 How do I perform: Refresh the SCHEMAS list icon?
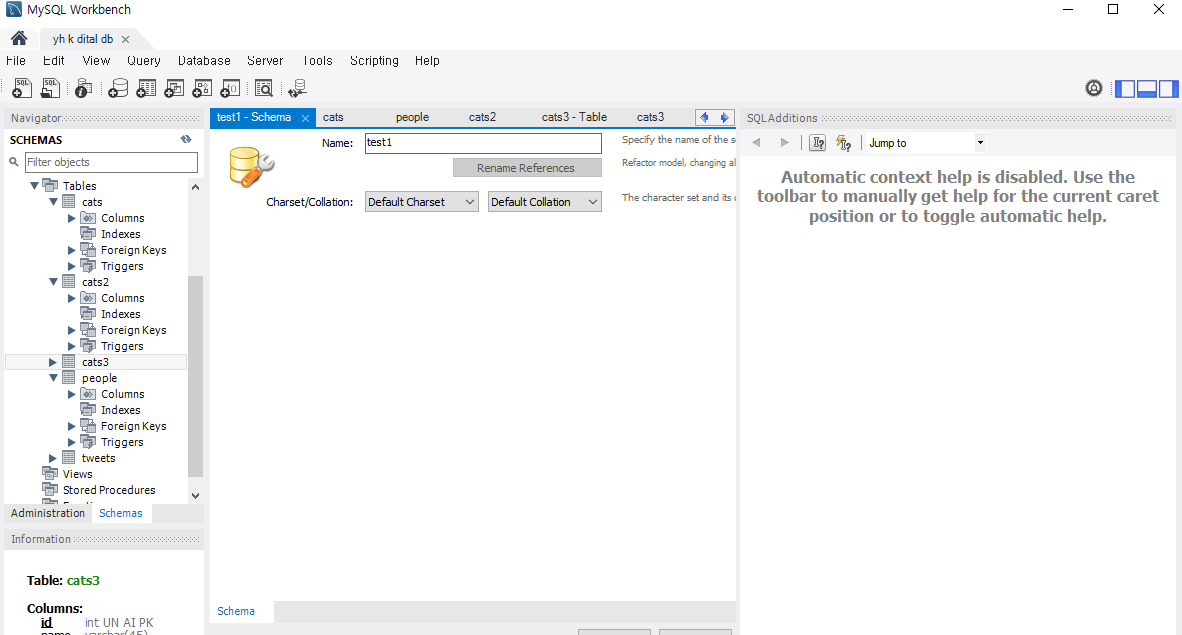pyautogui.click(x=186, y=140)
